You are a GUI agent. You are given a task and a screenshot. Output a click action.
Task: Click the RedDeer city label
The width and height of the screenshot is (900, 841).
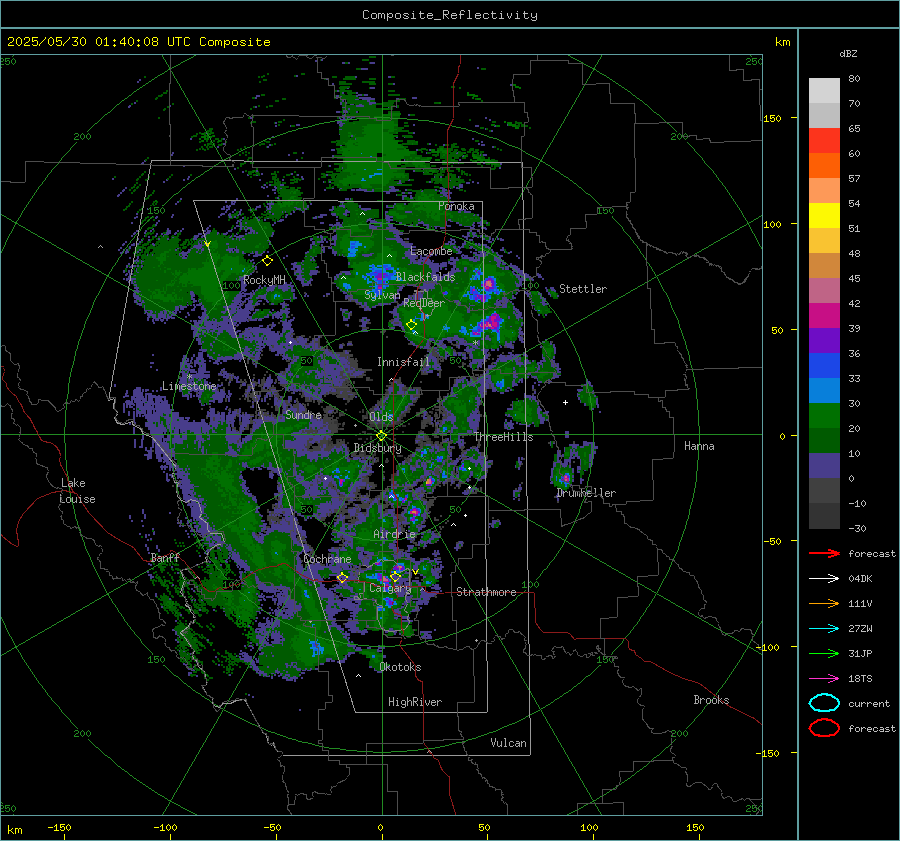click(424, 303)
